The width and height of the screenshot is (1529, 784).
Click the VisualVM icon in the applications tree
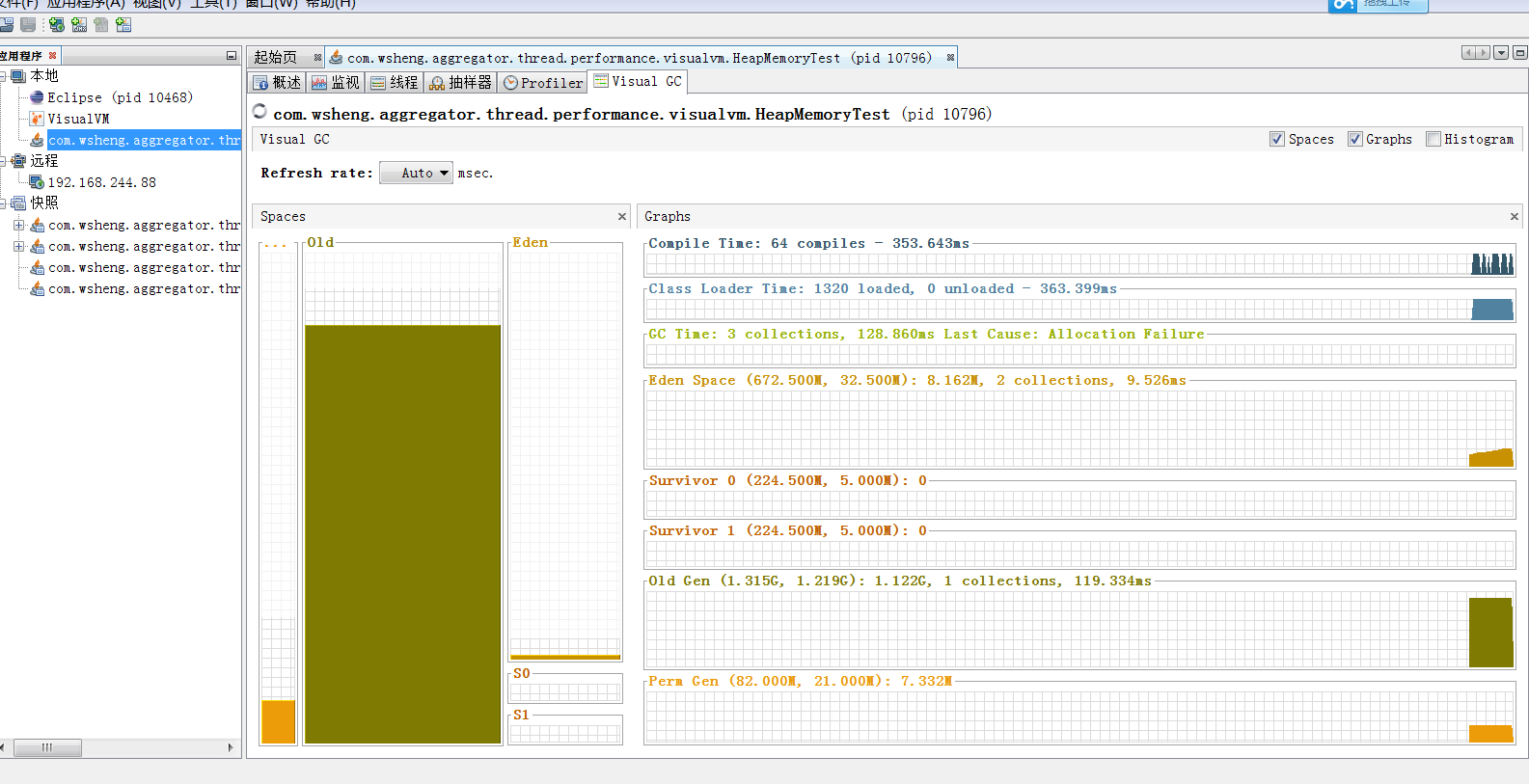(x=37, y=119)
